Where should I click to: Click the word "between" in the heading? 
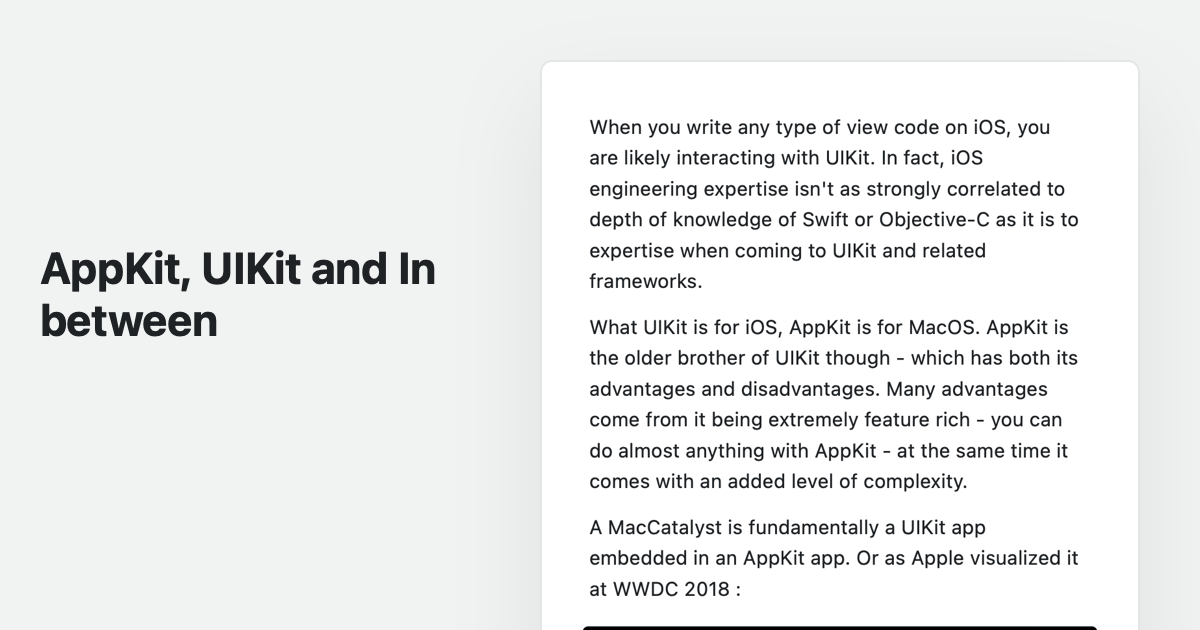(129, 322)
